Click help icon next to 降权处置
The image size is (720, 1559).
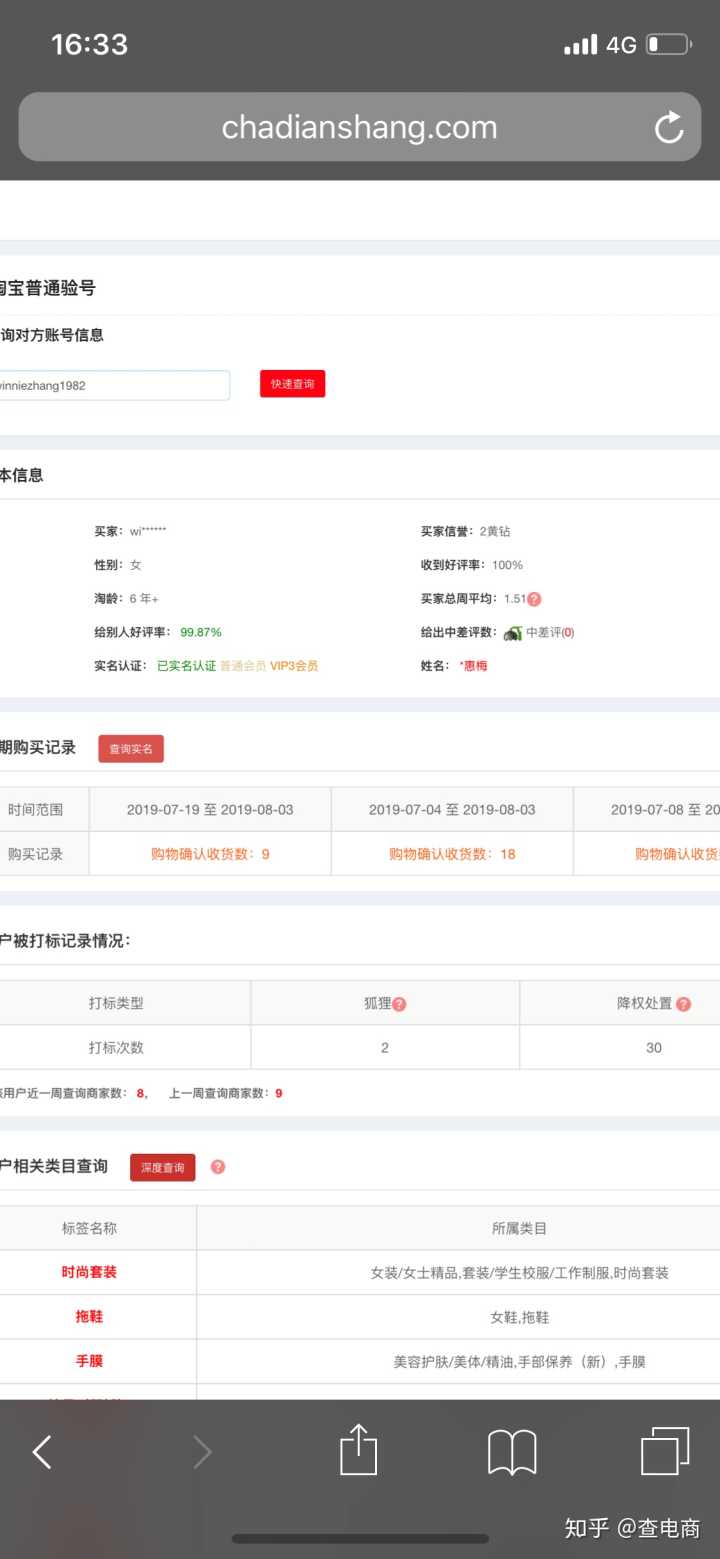pos(683,1004)
